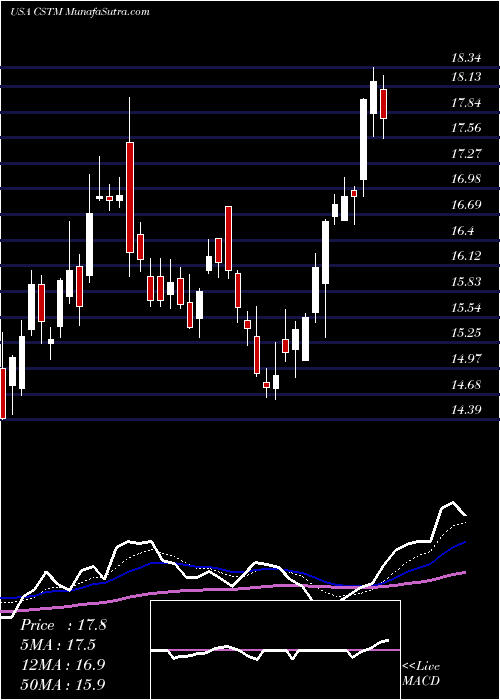The image size is (500, 700).
Task: Click the 5MA : 17.5 readout
Action: (58, 645)
